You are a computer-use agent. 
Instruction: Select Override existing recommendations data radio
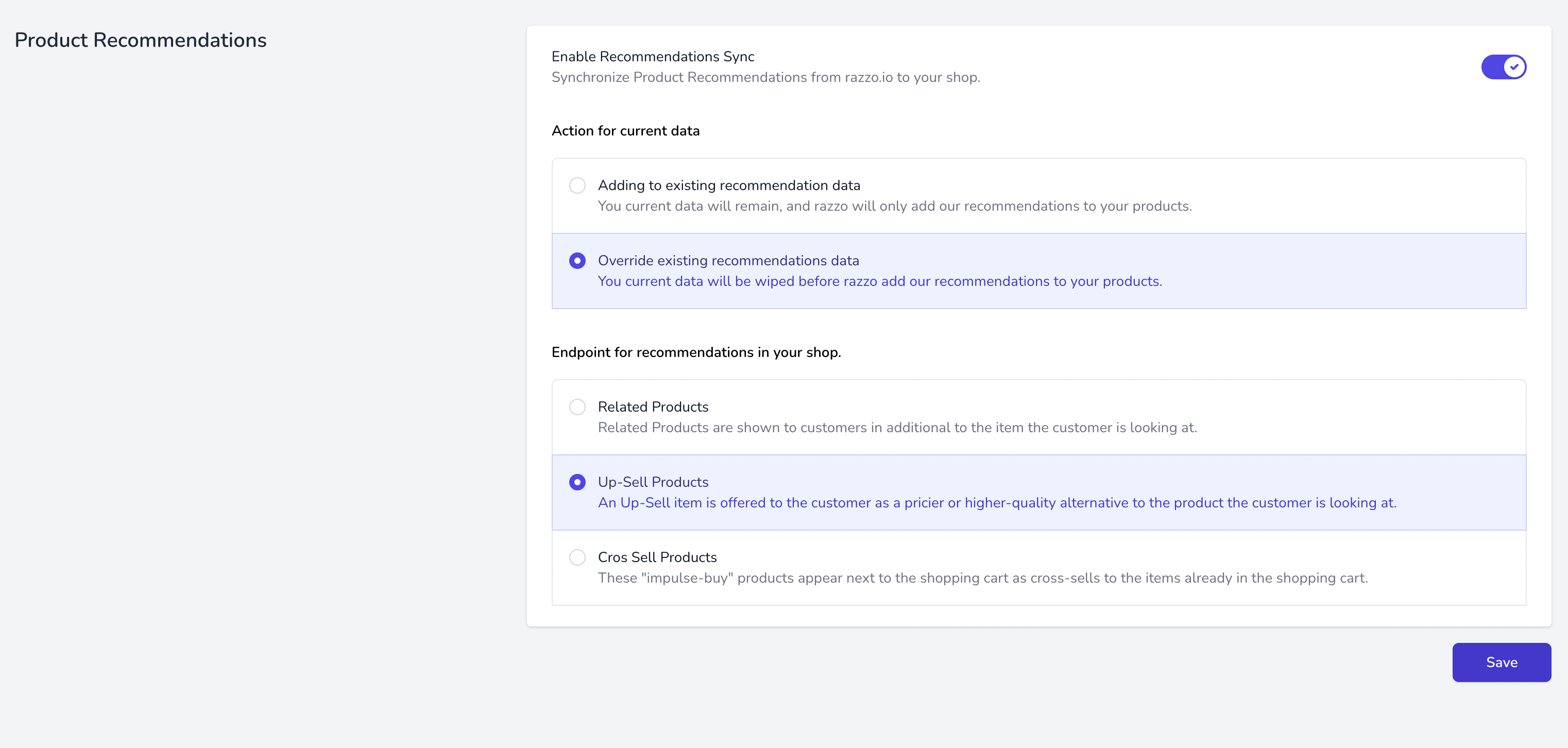click(x=577, y=261)
